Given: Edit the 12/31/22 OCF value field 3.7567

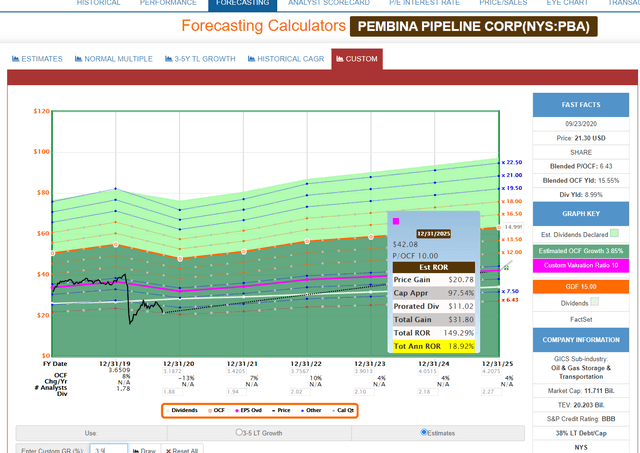Looking at the screenshot, I should point(300,371).
